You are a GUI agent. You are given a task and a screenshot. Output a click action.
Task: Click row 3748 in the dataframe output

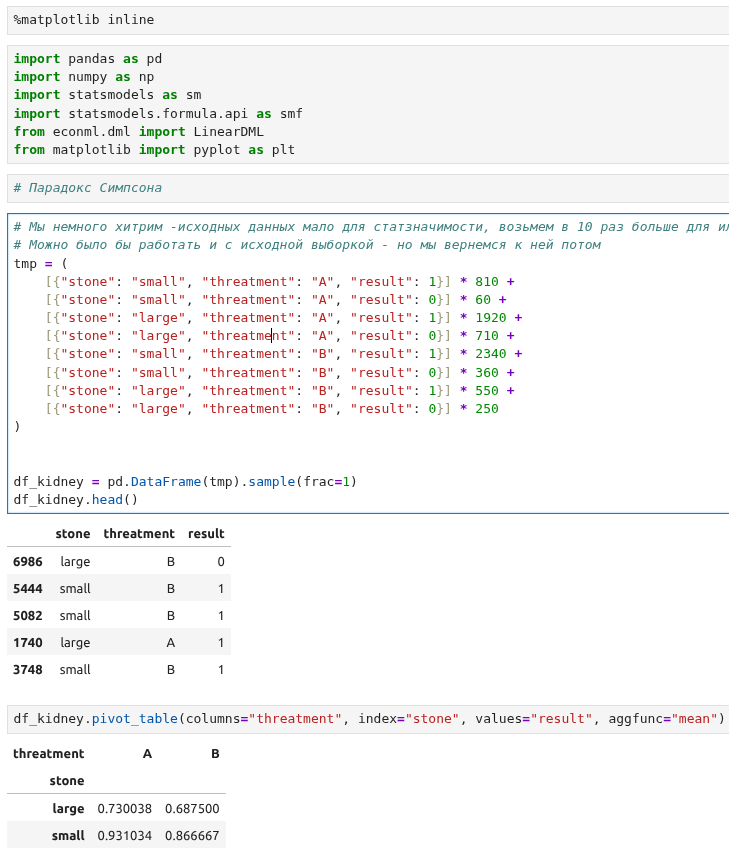click(28, 670)
